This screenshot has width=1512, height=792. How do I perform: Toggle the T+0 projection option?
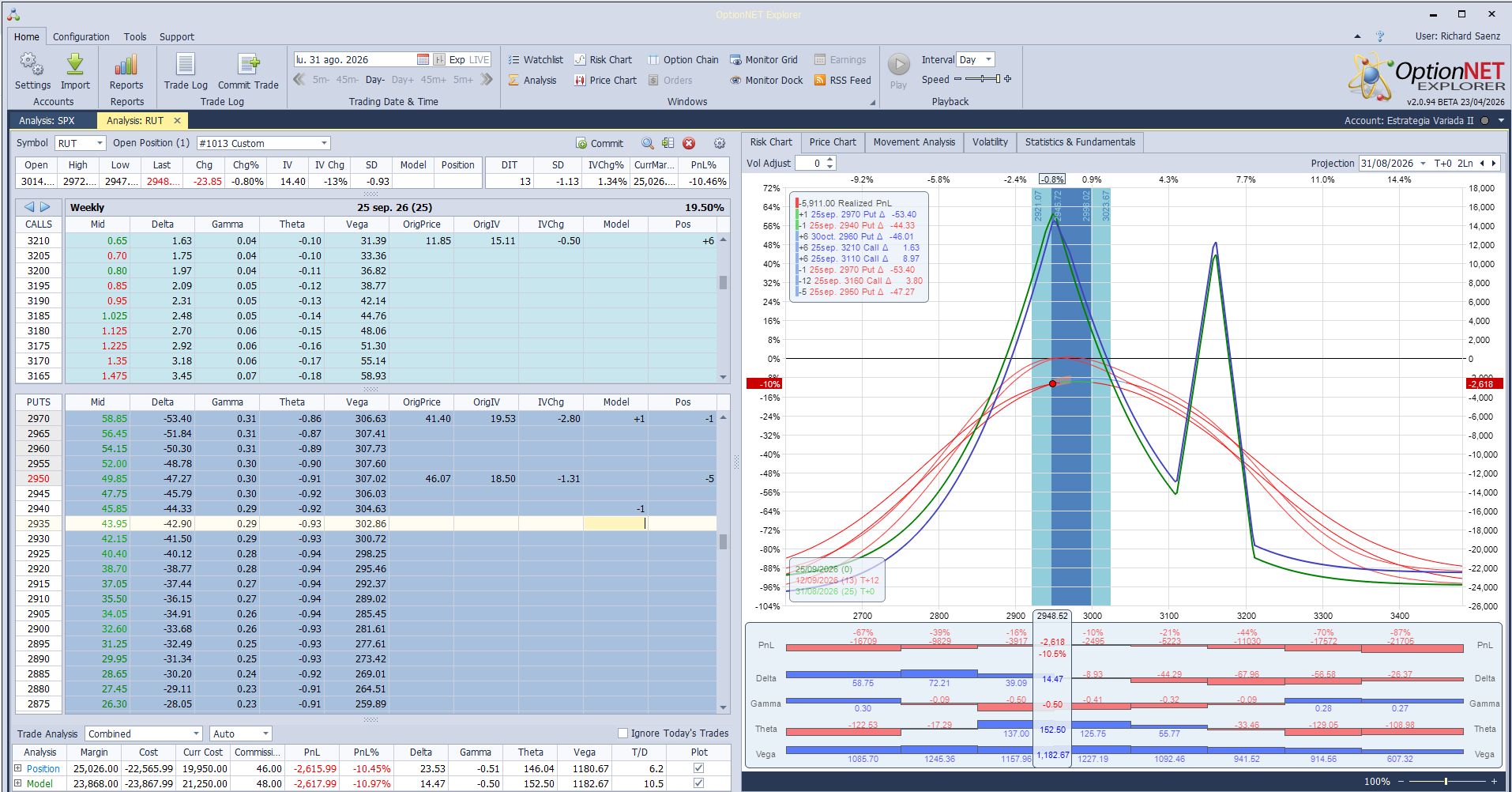coord(1443,164)
